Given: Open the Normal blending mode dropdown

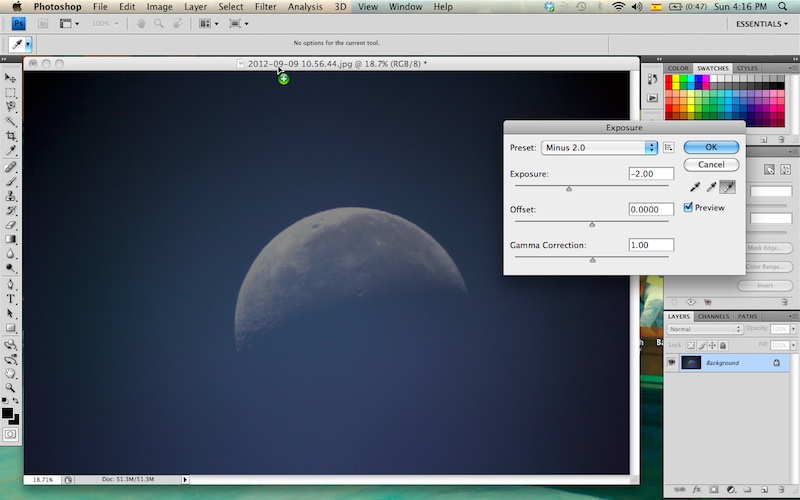Looking at the screenshot, I should [x=705, y=329].
